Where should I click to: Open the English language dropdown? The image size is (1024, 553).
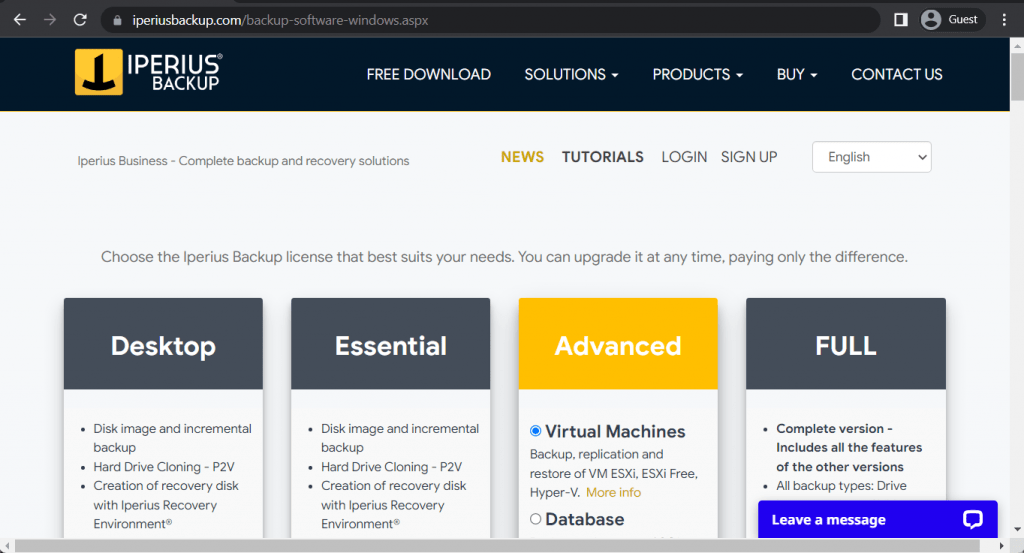pos(871,157)
